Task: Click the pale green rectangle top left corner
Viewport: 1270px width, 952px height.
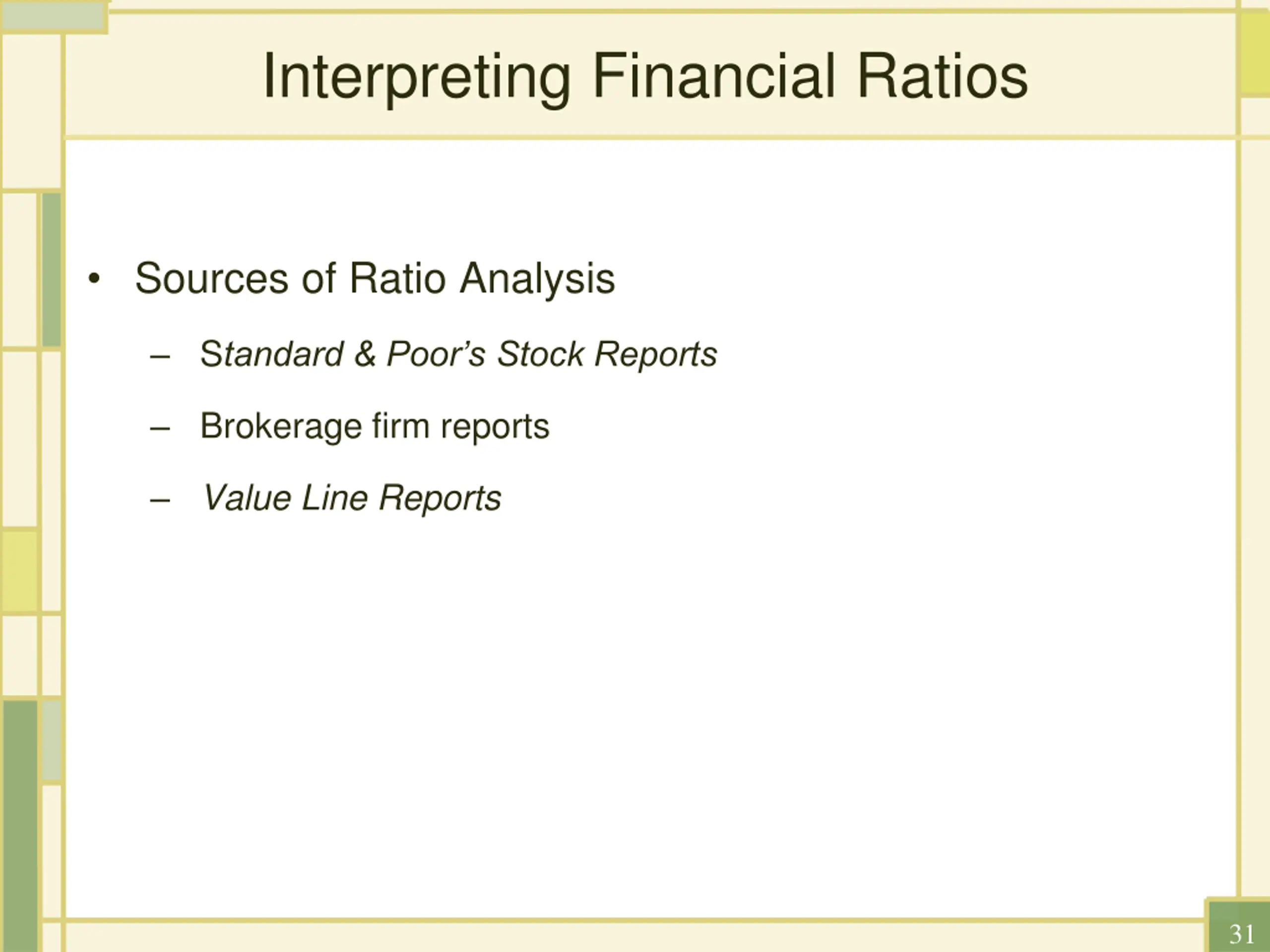Action: coord(54,17)
